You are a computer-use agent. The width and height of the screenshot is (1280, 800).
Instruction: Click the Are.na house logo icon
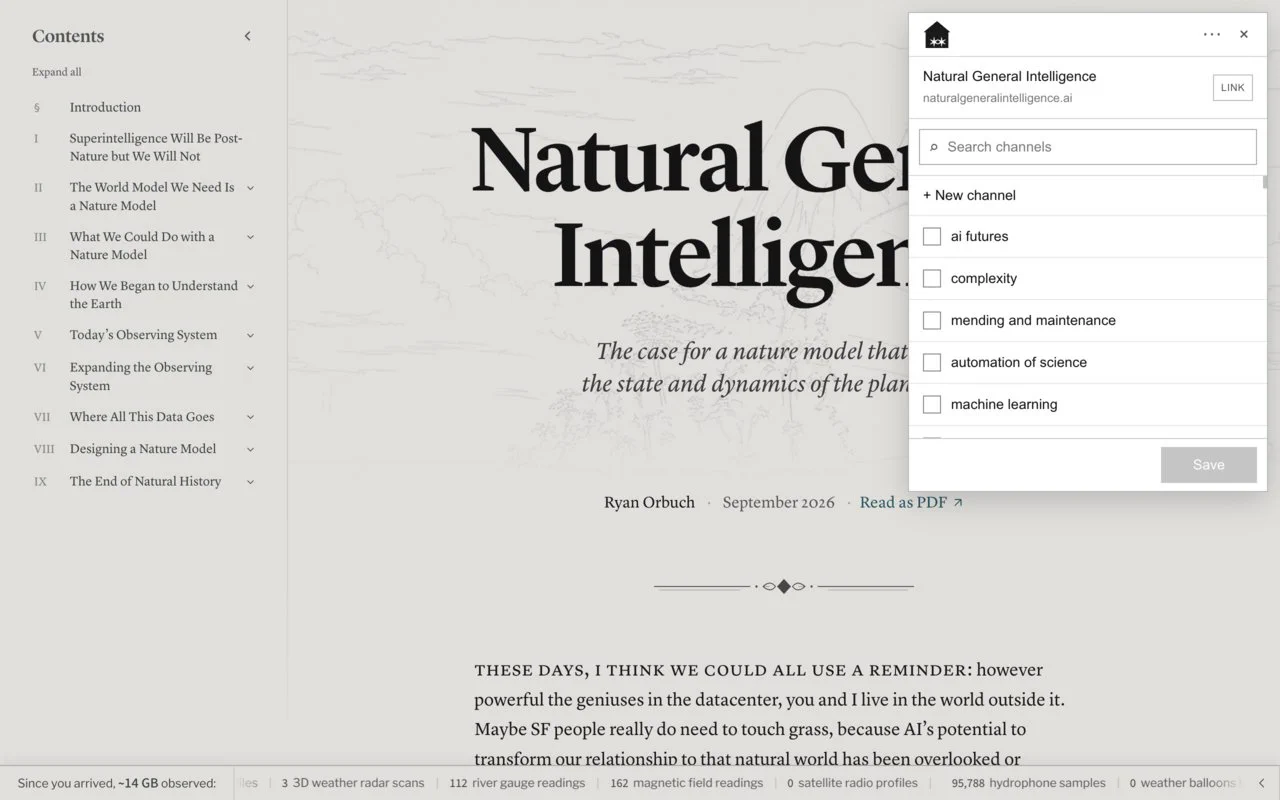pyautogui.click(x=937, y=35)
